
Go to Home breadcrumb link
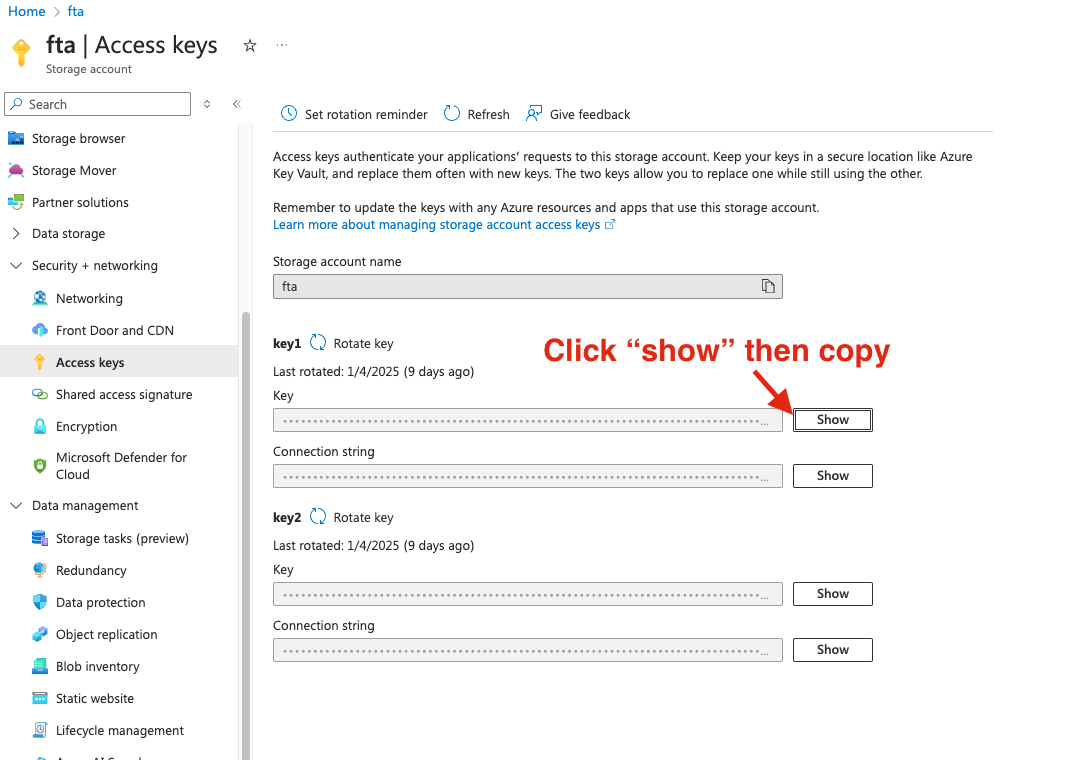[26, 11]
